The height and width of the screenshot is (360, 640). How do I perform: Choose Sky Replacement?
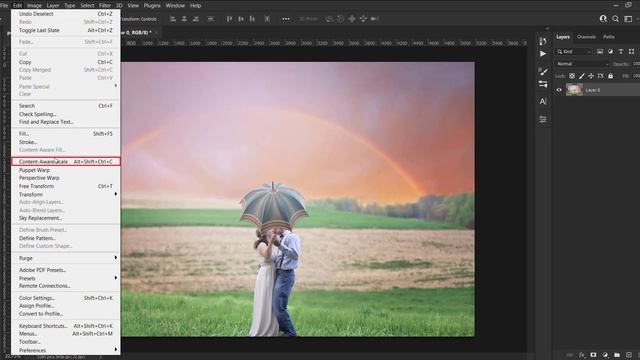[65, 218]
